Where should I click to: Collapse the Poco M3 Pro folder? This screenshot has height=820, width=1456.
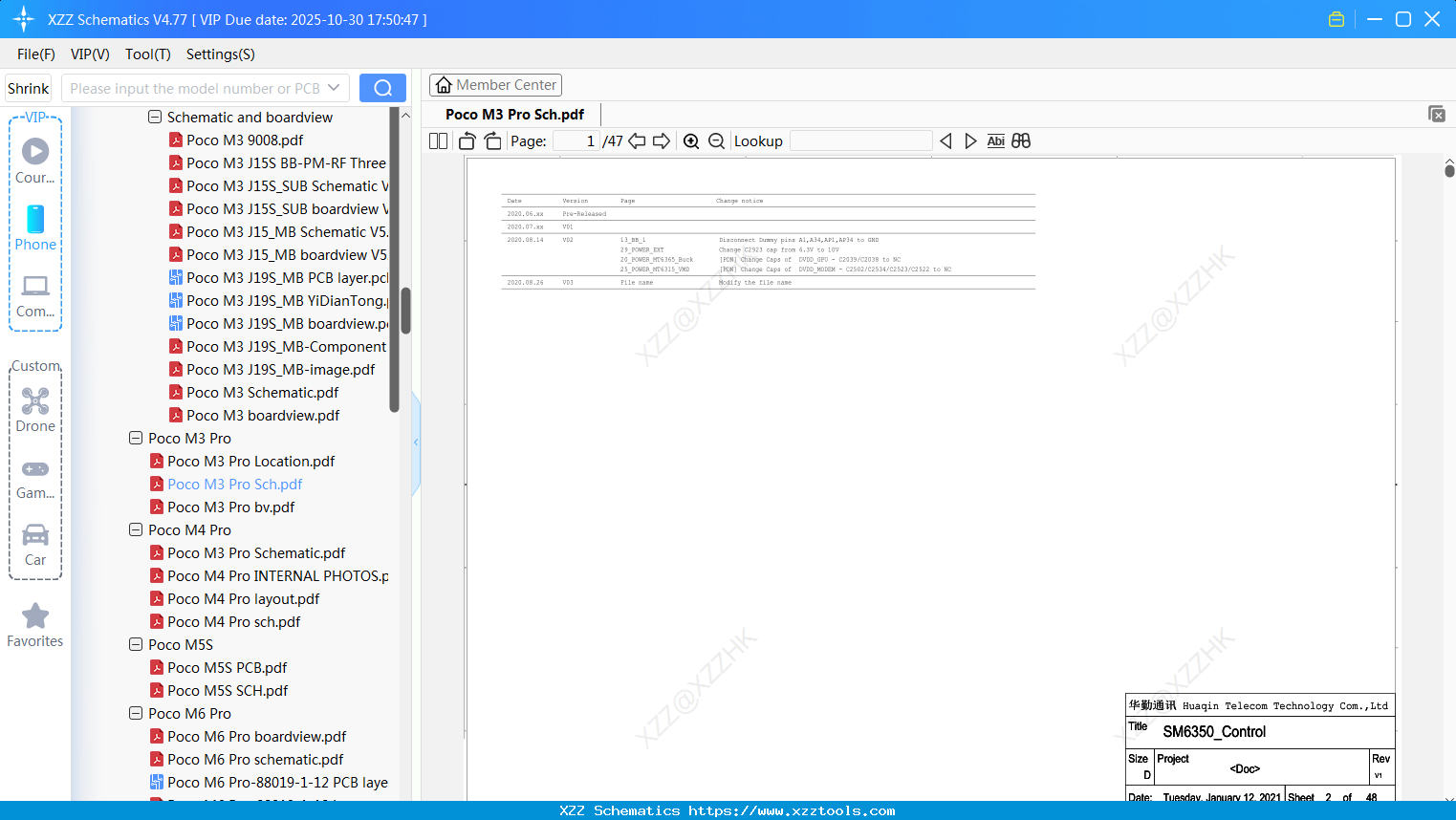point(136,439)
